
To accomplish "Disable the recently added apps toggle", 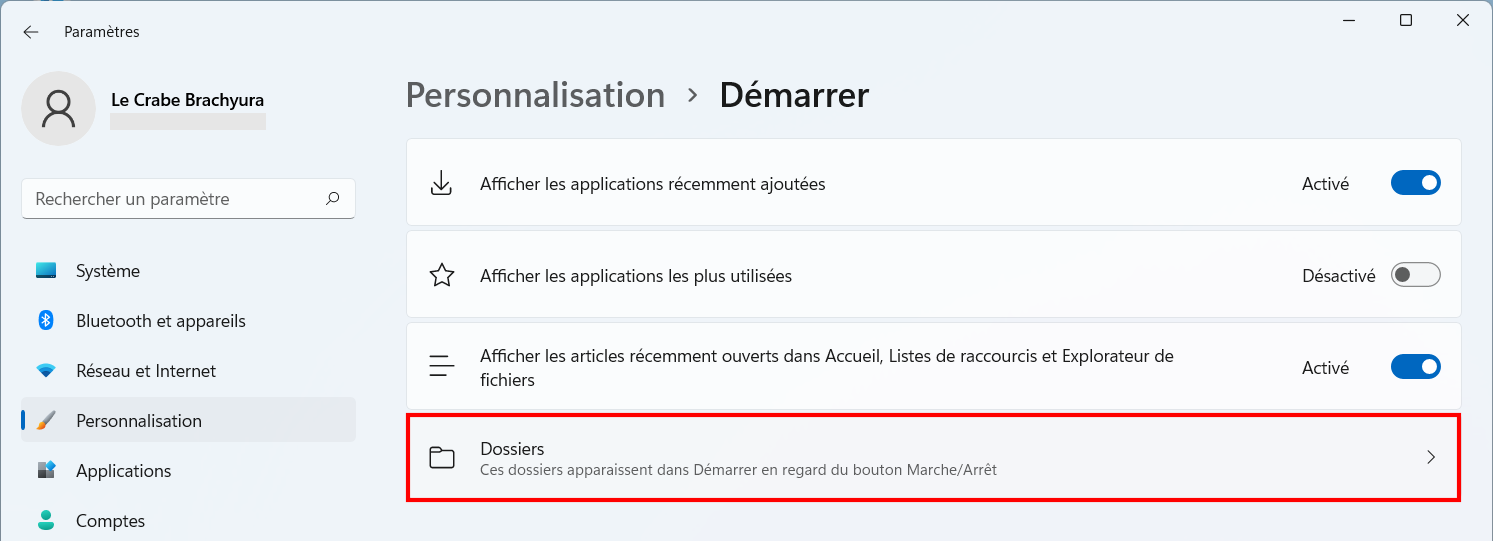I will [1416, 184].
